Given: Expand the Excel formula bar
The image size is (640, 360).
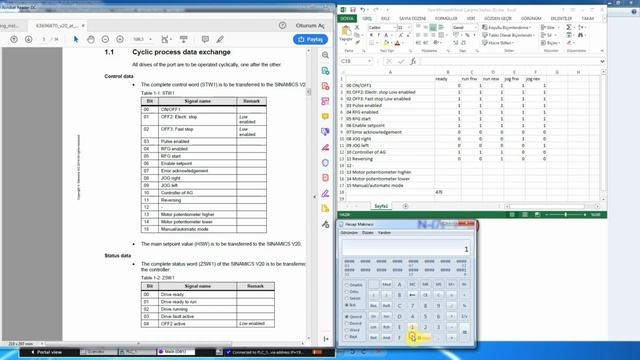Looking at the screenshot, I should point(602,61).
